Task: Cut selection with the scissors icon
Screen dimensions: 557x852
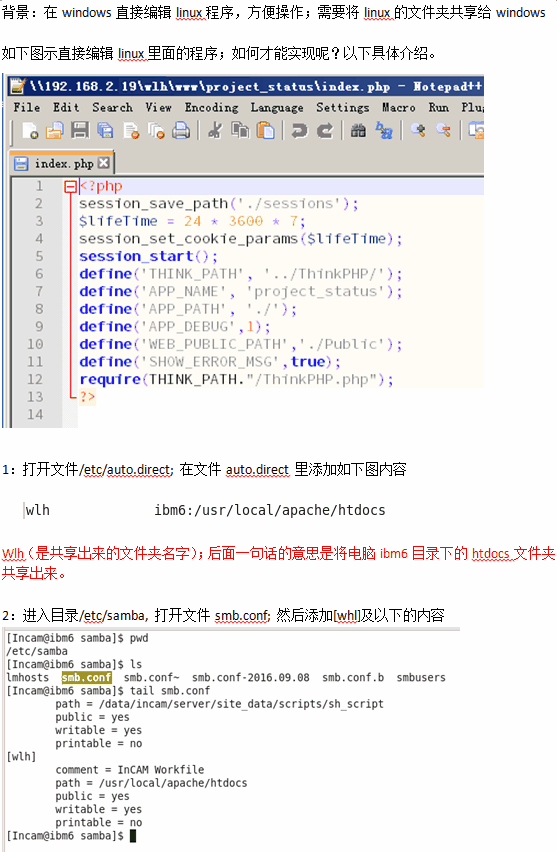Action: pyautogui.click(x=215, y=131)
